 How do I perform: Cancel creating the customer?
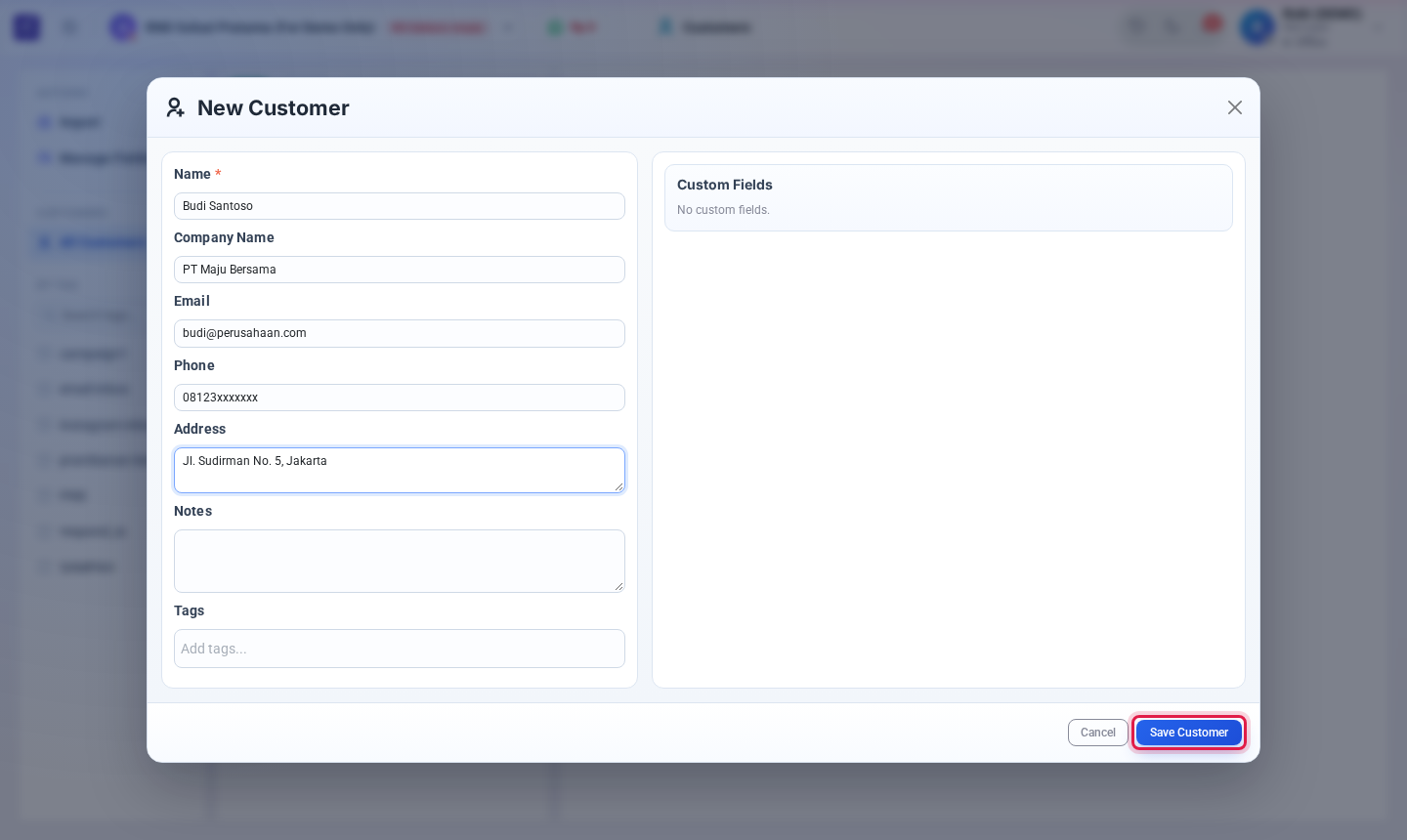pyautogui.click(x=1098, y=733)
